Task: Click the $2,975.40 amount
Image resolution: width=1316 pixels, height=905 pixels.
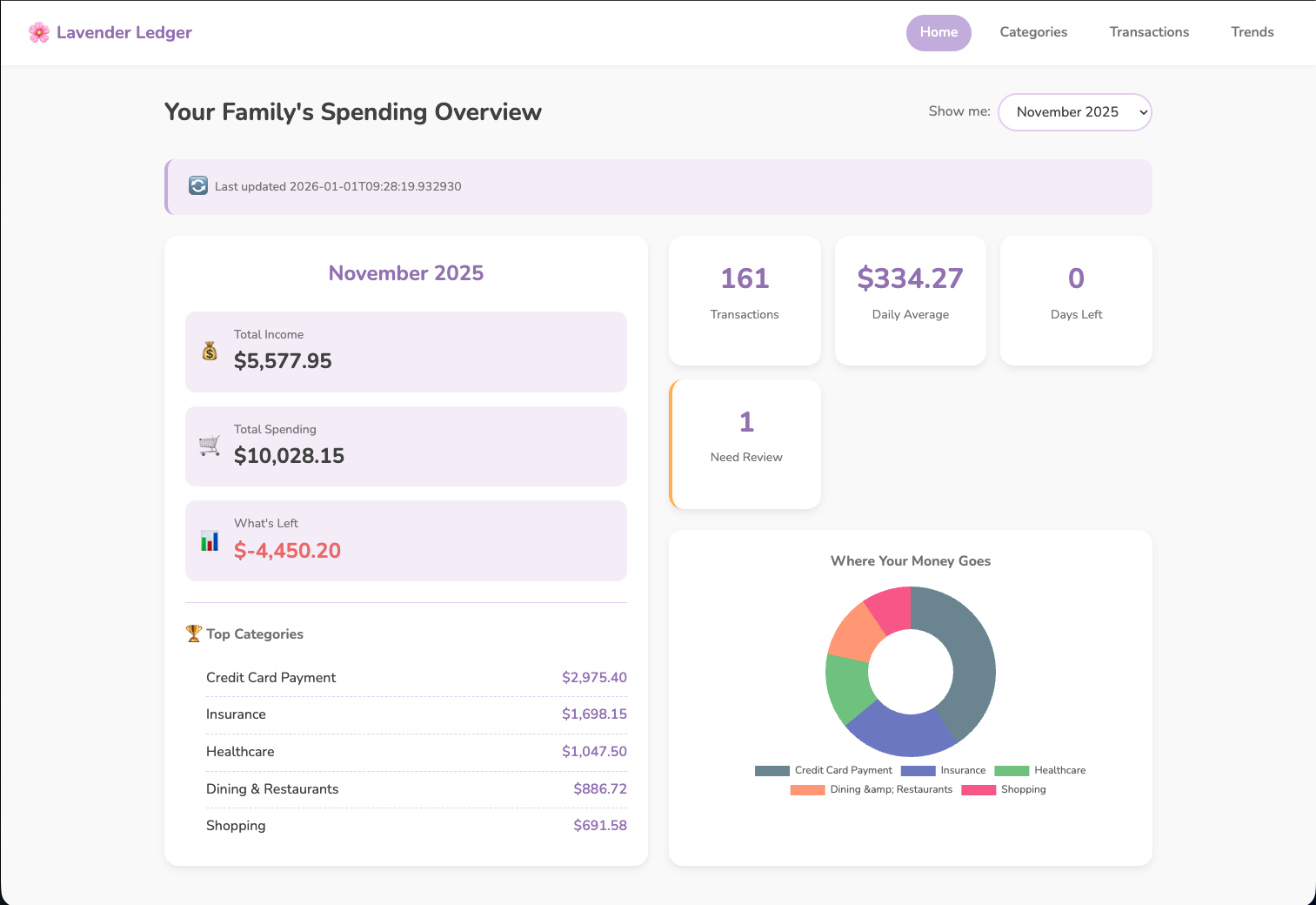Action: 594,678
